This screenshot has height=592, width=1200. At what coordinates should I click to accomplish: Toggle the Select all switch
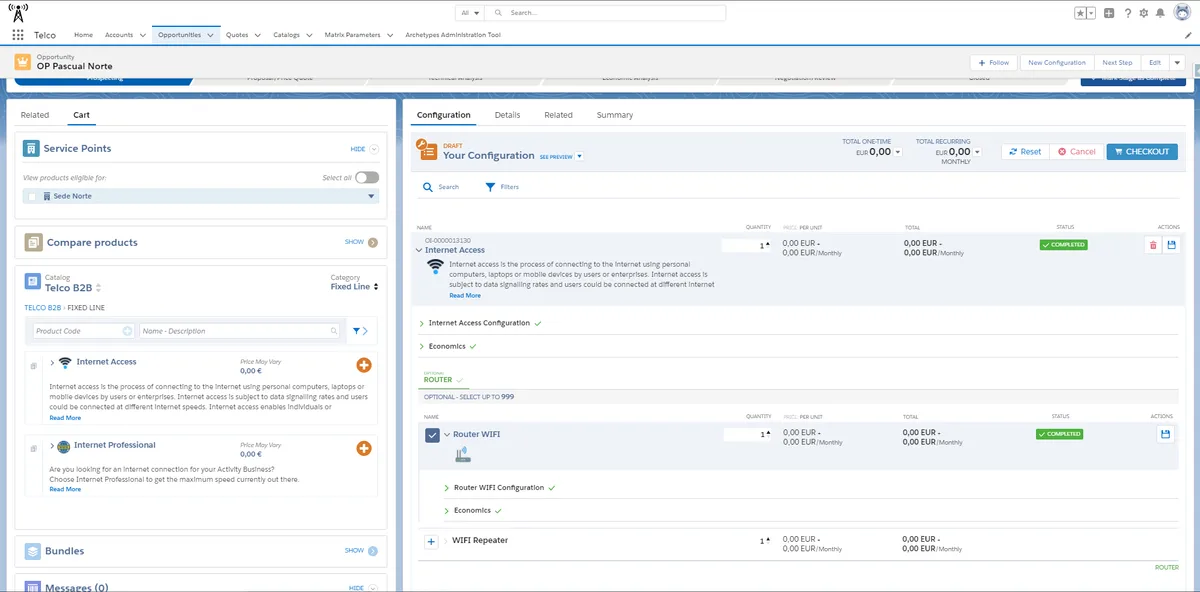pyautogui.click(x=367, y=177)
